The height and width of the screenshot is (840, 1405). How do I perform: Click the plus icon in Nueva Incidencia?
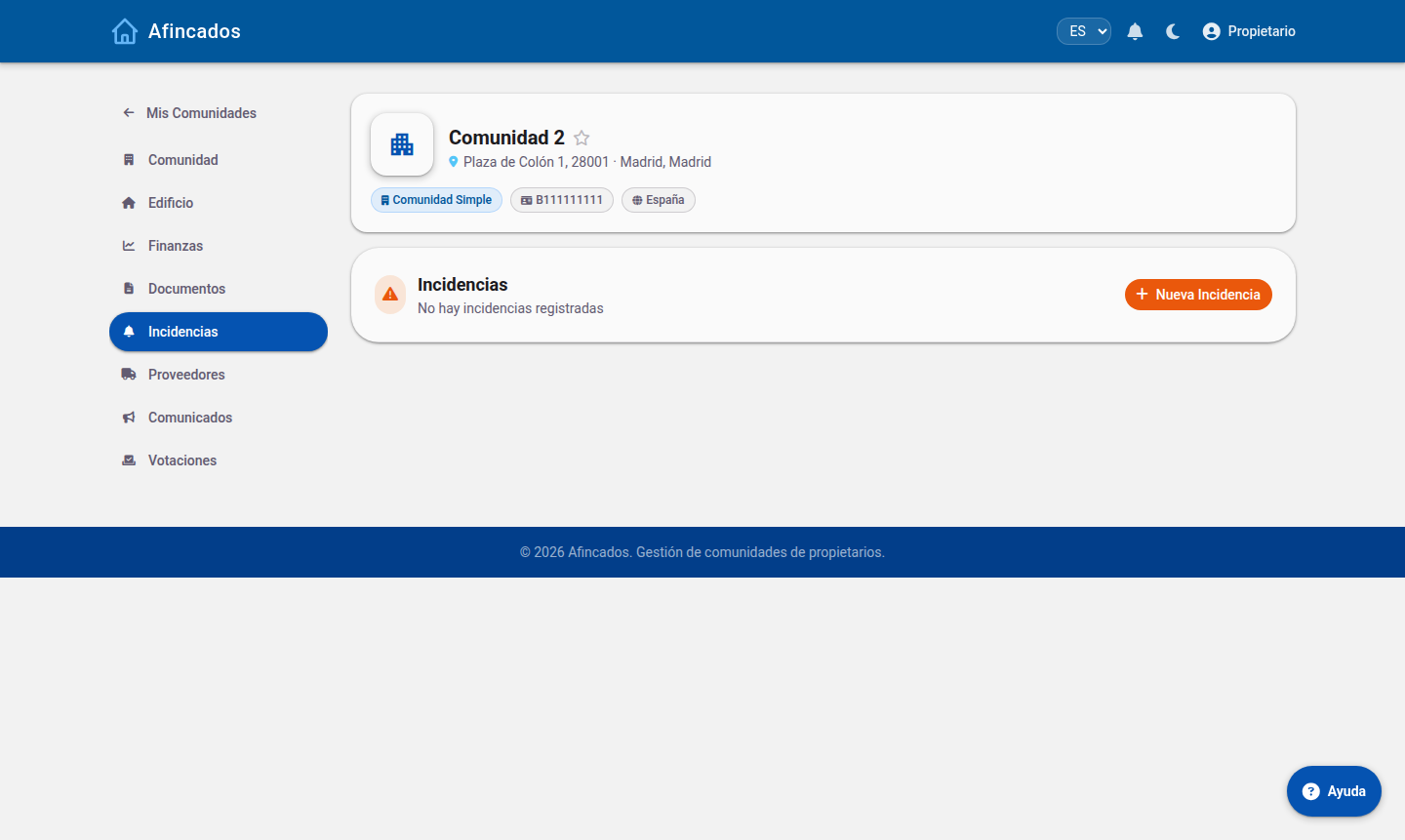[x=1142, y=295]
